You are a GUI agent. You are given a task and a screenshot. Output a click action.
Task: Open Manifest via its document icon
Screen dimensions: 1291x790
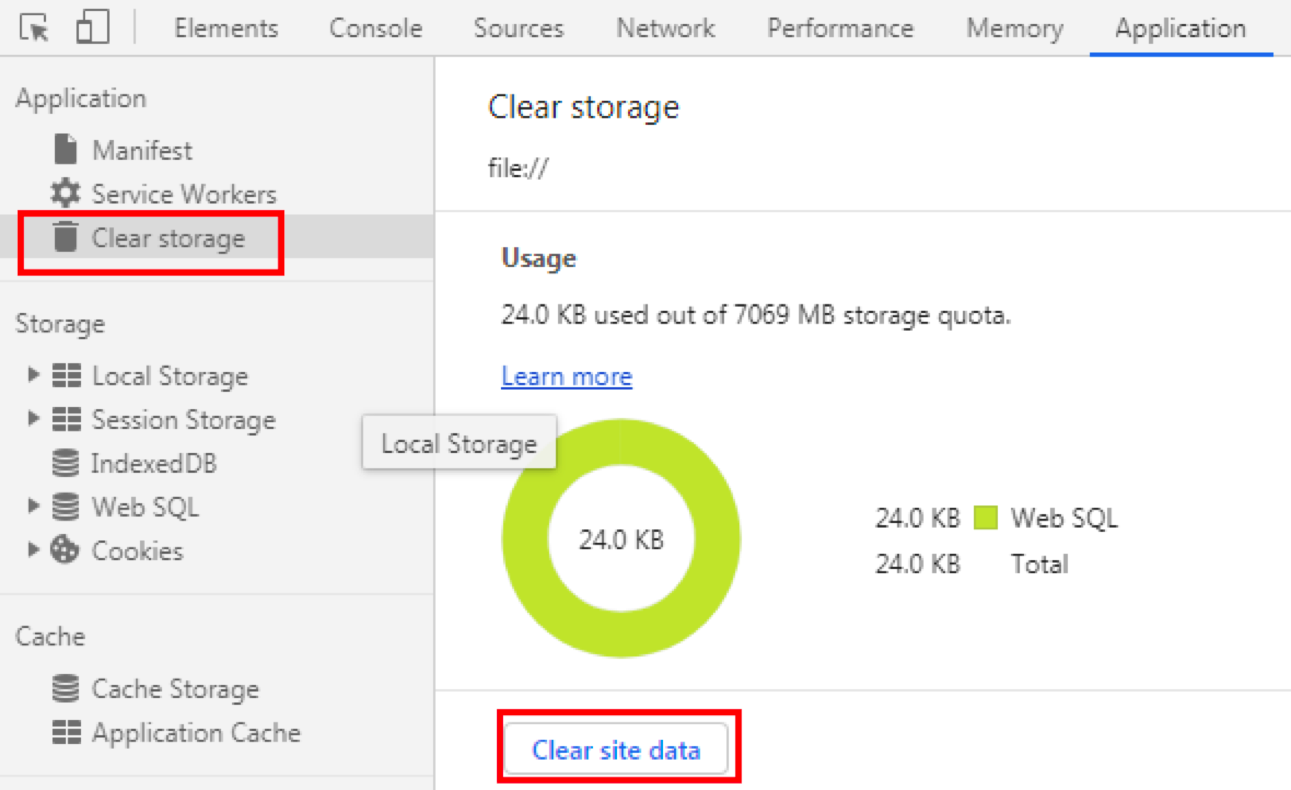click(x=65, y=150)
